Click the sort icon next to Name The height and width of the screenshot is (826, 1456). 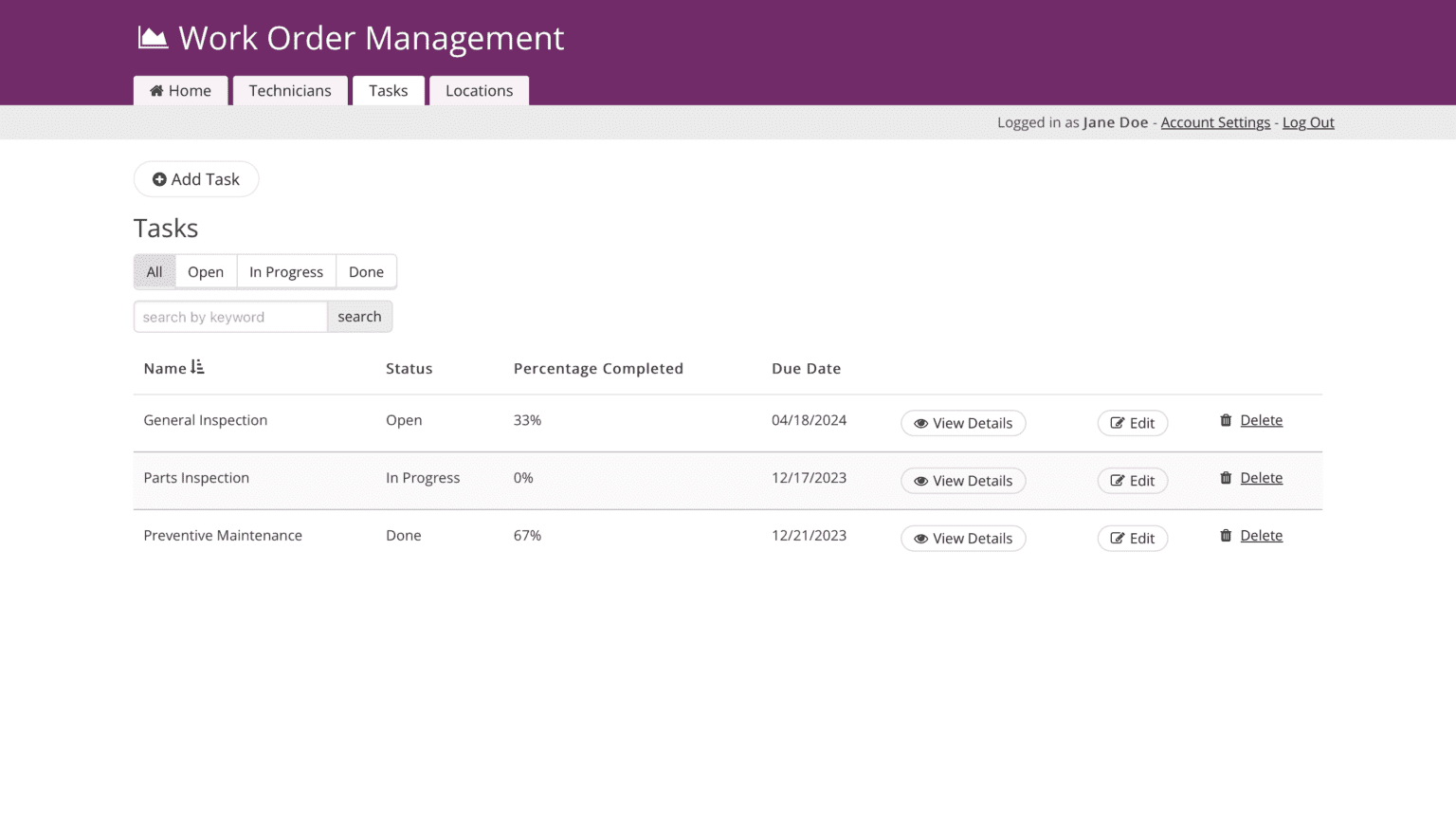point(197,367)
